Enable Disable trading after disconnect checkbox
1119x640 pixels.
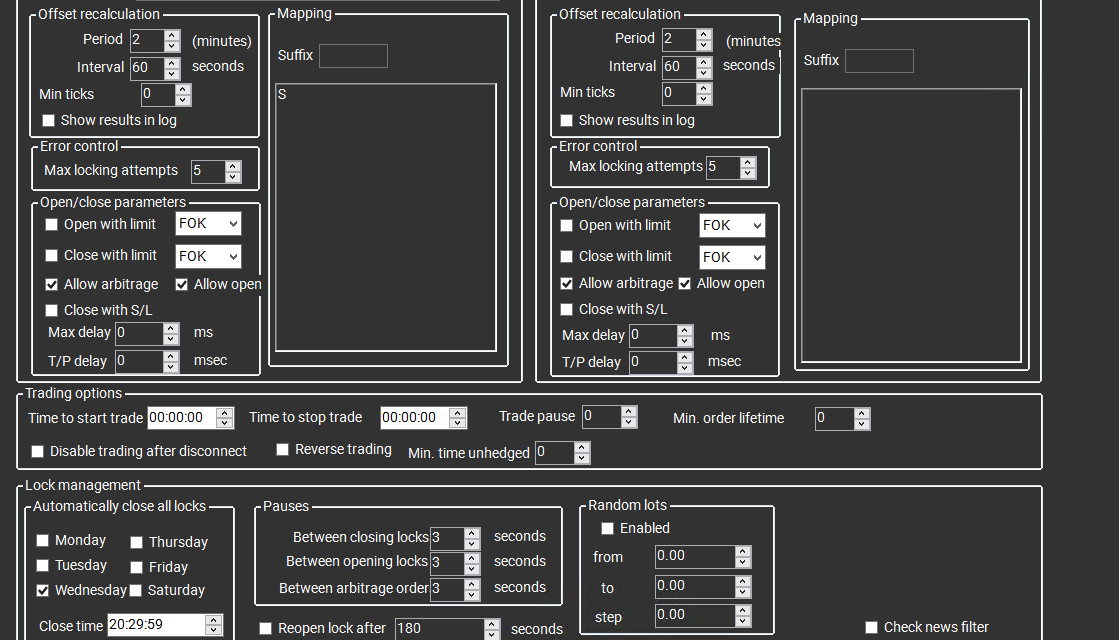pos(38,451)
